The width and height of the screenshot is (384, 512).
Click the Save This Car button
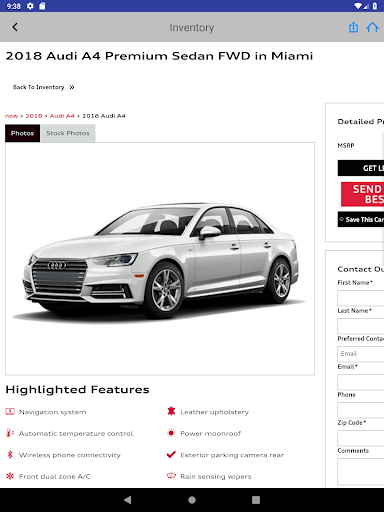[x=361, y=219]
